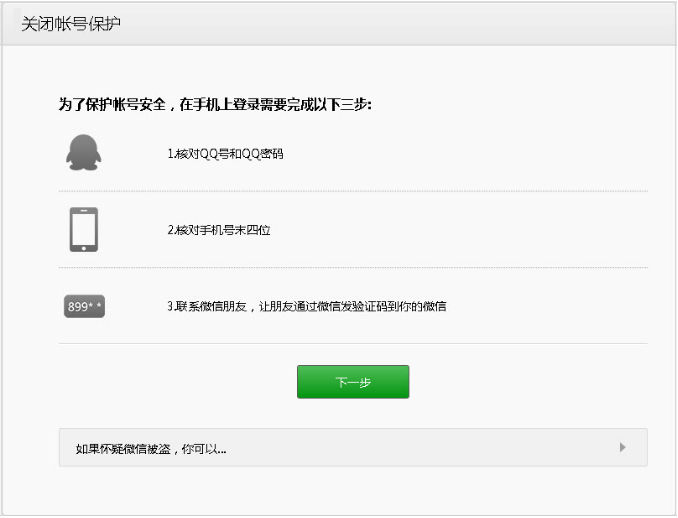Expand the 如果怀疑微信被盗 panel
Image resolution: width=678 pixels, height=518 pixels.
point(353,448)
